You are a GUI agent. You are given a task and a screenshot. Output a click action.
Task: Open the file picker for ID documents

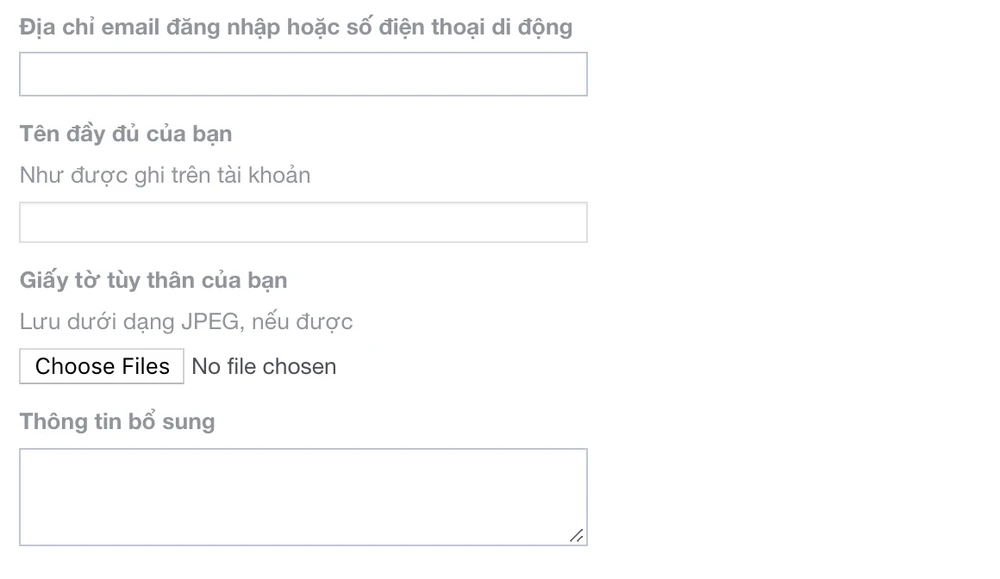(x=102, y=367)
